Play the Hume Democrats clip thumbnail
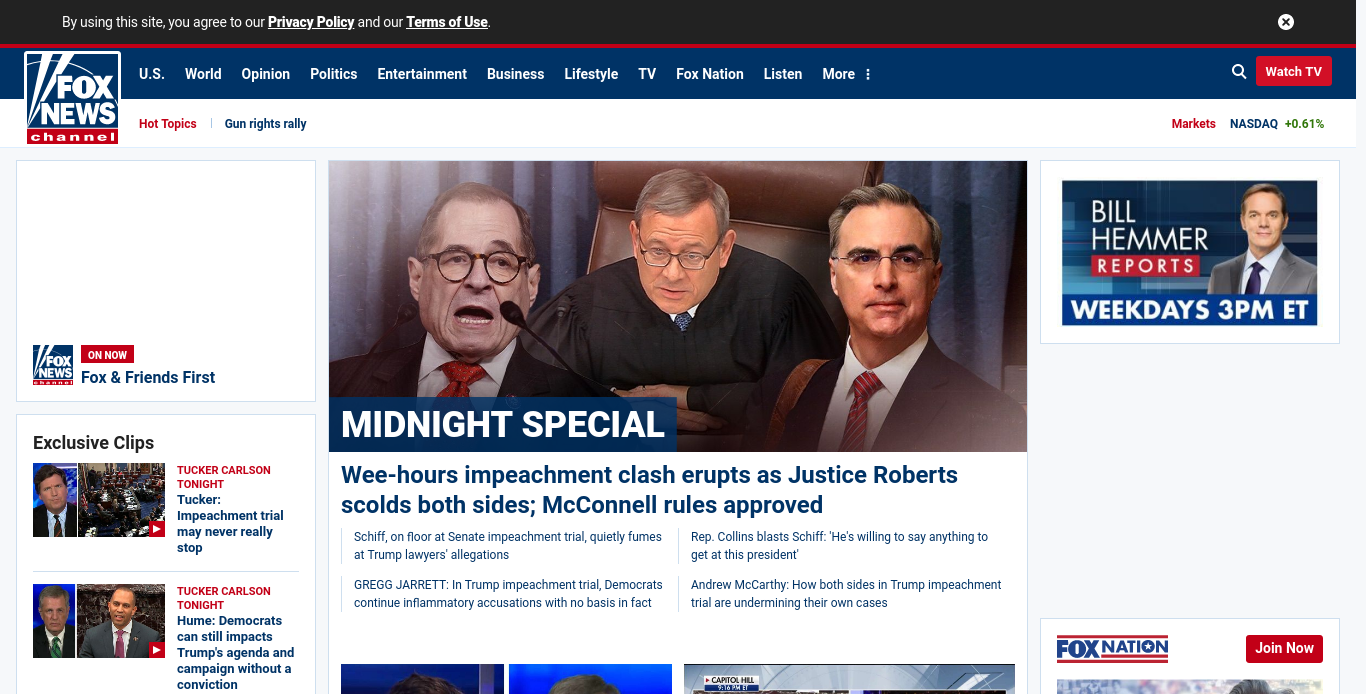 click(99, 621)
